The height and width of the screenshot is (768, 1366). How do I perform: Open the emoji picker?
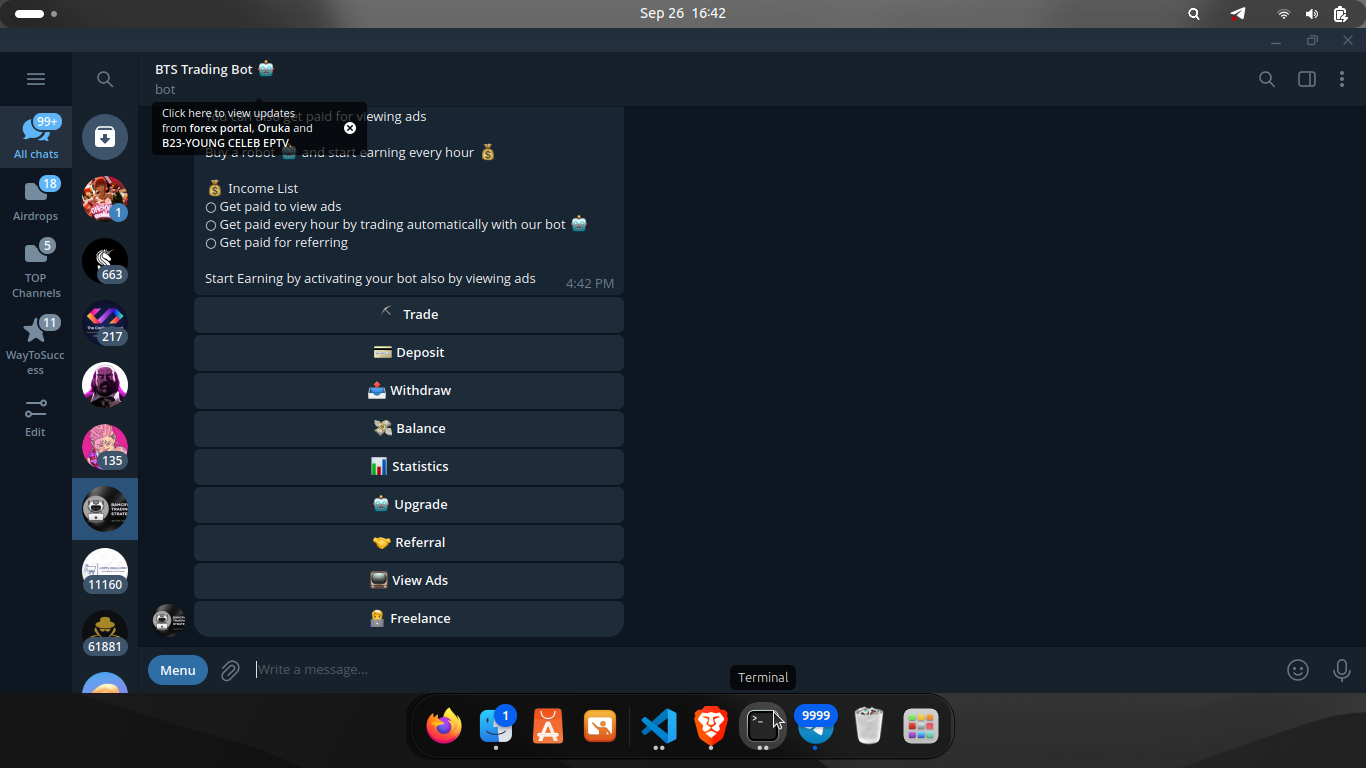pos(1298,670)
